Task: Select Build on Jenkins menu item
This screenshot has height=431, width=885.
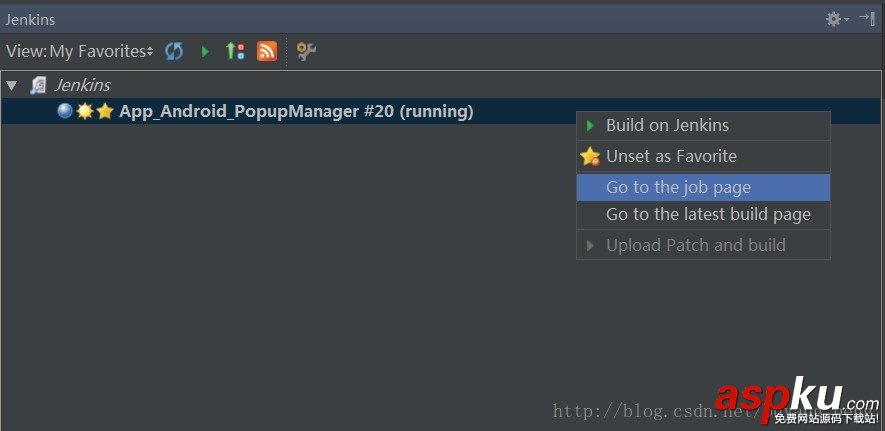Action: 667,126
